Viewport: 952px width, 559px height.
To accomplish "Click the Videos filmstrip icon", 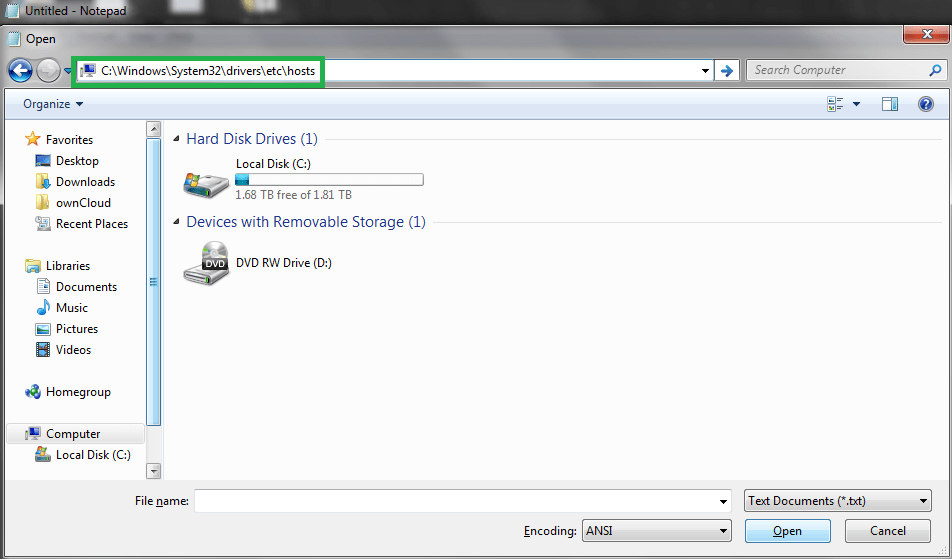I will (x=42, y=350).
